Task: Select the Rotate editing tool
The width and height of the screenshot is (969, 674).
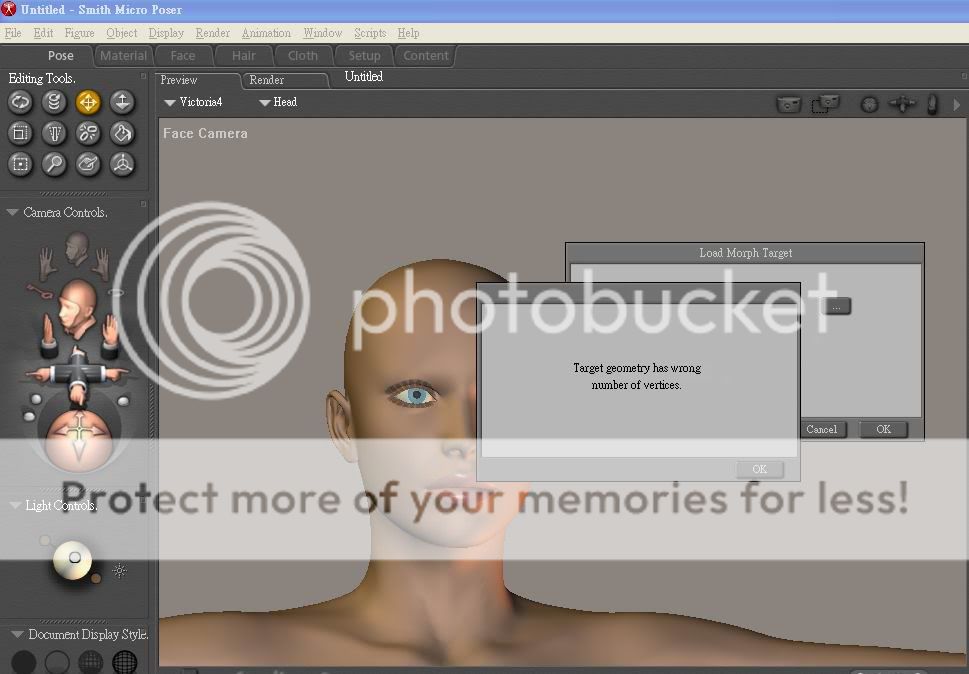Action: click(20, 102)
